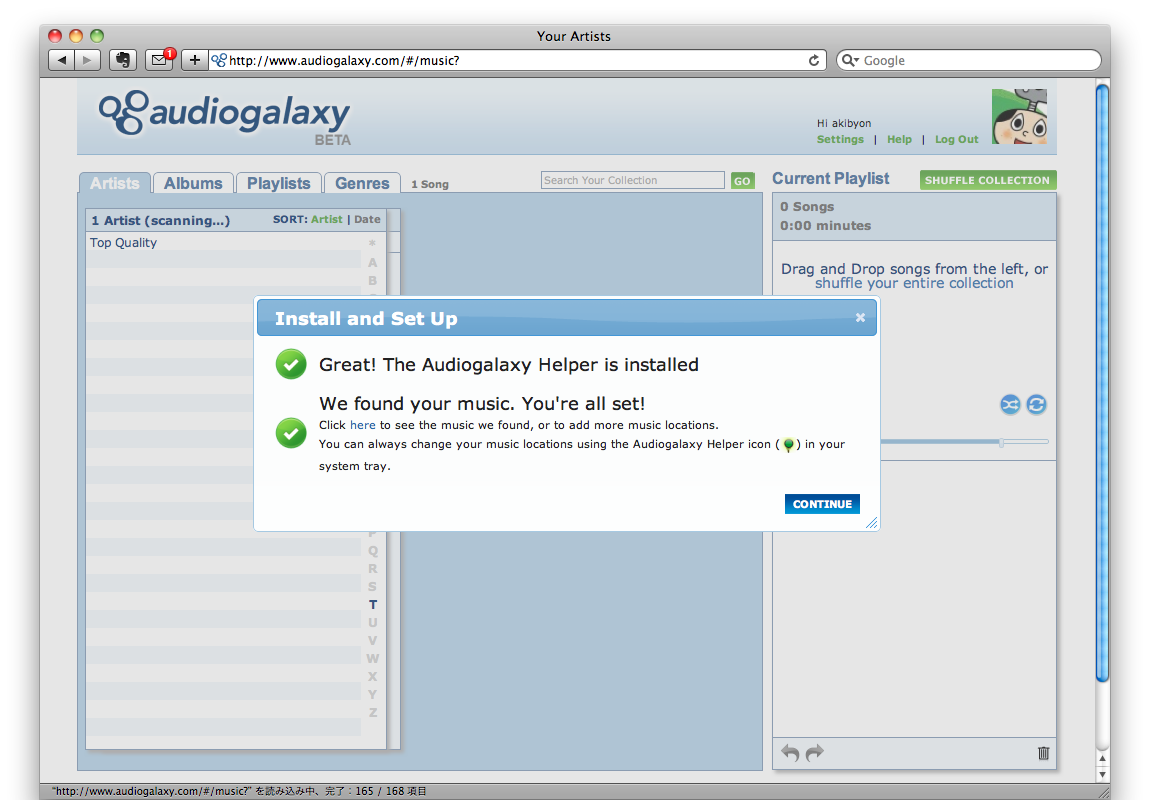Open the Settings link
Viewport: 1150px width, 800px height.
(x=840, y=139)
